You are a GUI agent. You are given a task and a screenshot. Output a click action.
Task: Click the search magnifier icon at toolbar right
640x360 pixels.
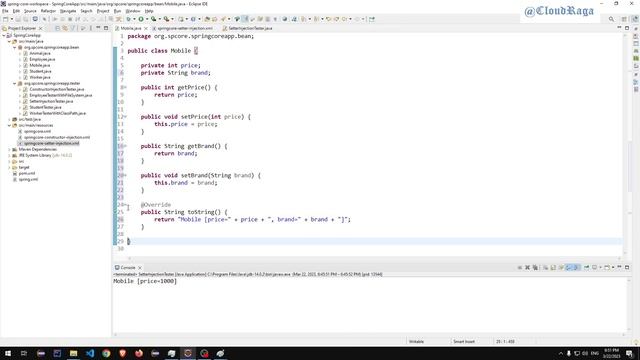pyautogui.click(x=611, y=19)
